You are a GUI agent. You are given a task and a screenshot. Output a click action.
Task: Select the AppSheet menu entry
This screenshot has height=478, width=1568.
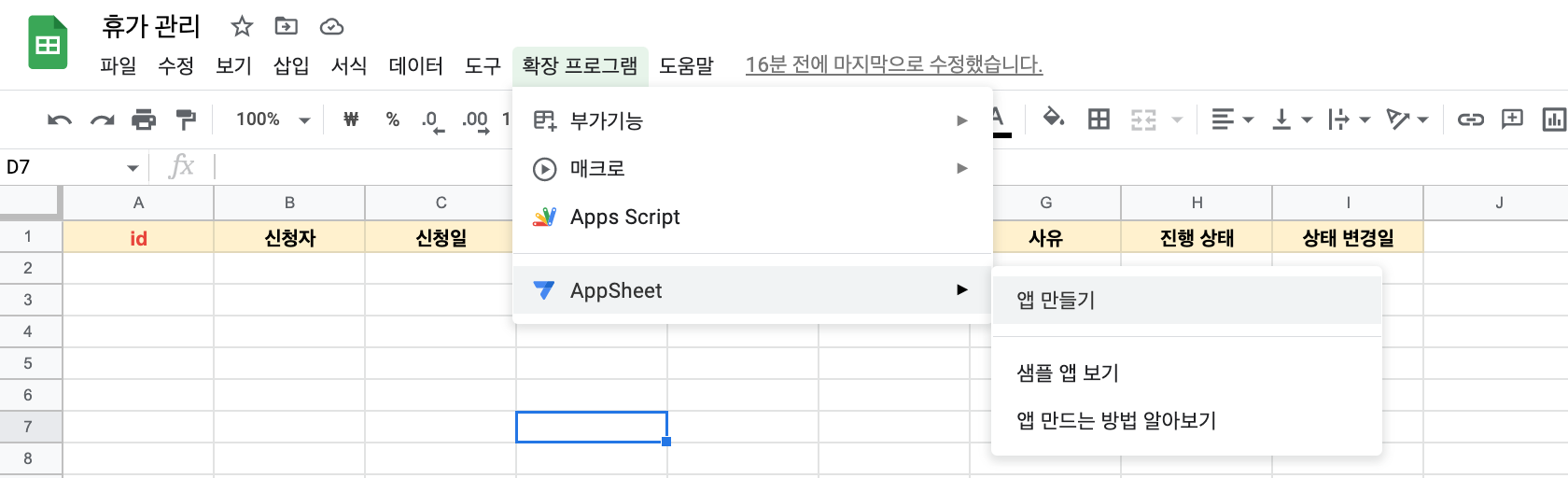[752, 290]
